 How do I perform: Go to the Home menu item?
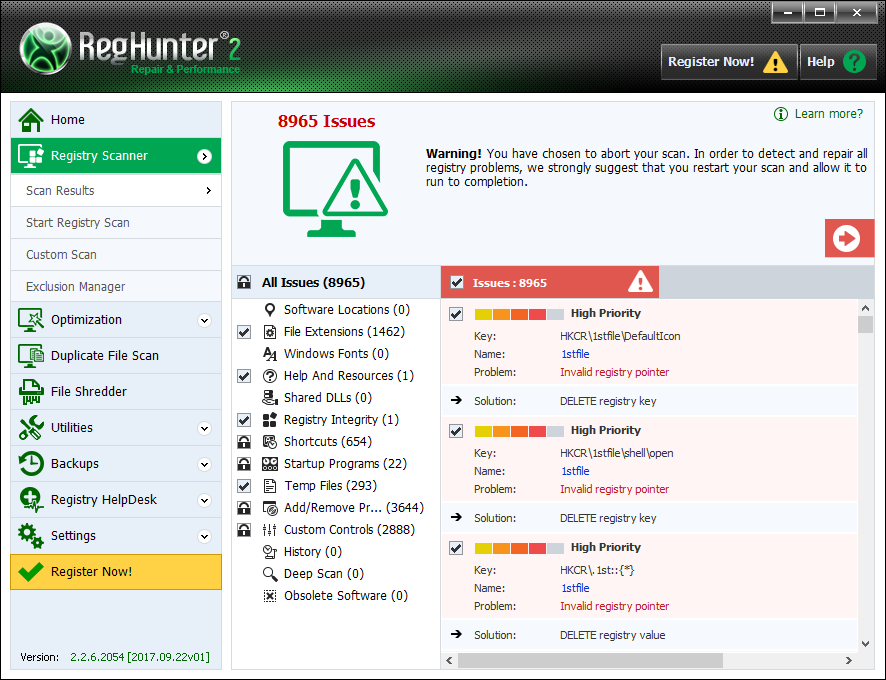point(116,120)
